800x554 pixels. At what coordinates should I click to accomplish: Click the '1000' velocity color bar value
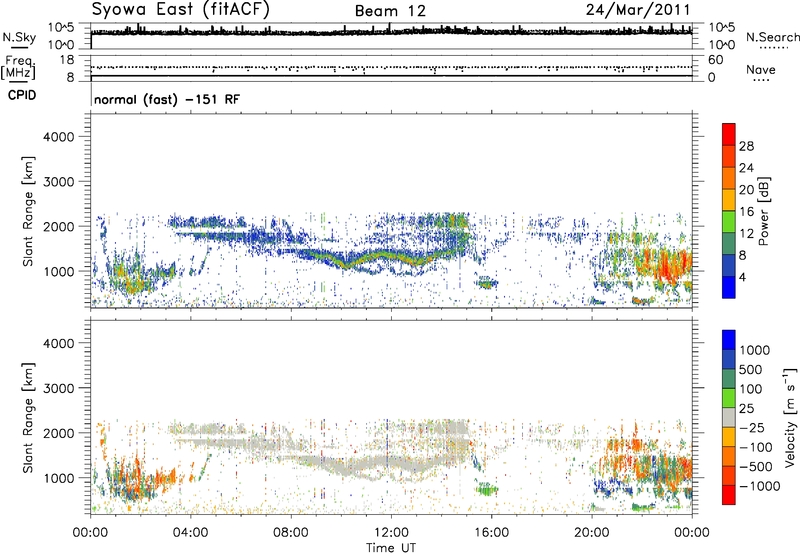point(755,350)
